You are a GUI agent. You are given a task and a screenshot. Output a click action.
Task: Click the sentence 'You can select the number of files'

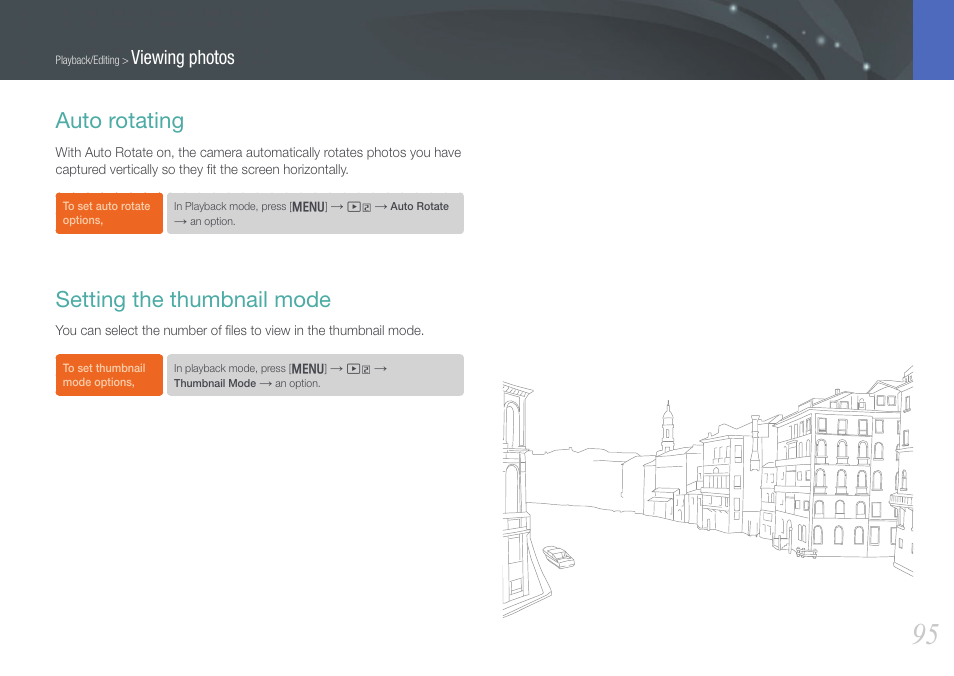239,330
